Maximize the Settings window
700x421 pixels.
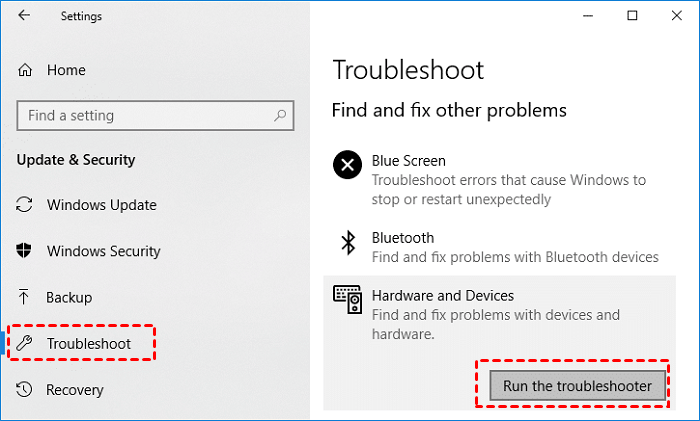[x=632, y=16]
